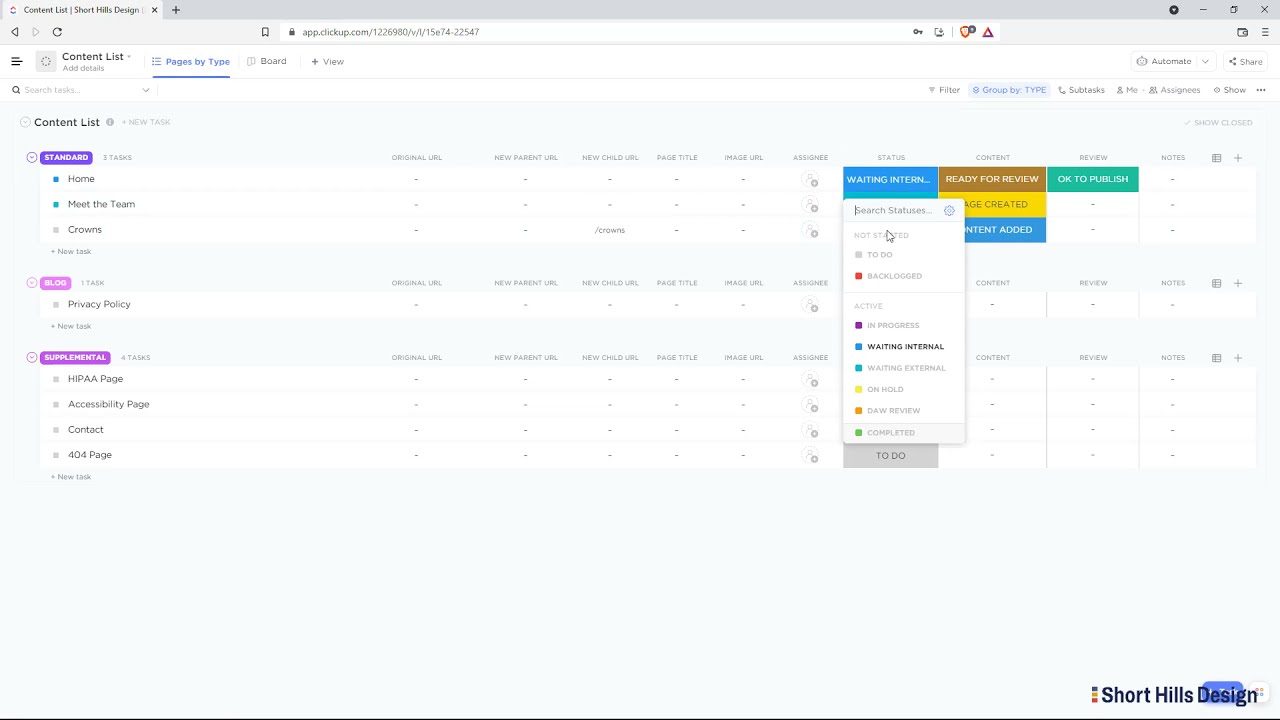Add a column in the BLOG group header

click(x=1237, y=283)
